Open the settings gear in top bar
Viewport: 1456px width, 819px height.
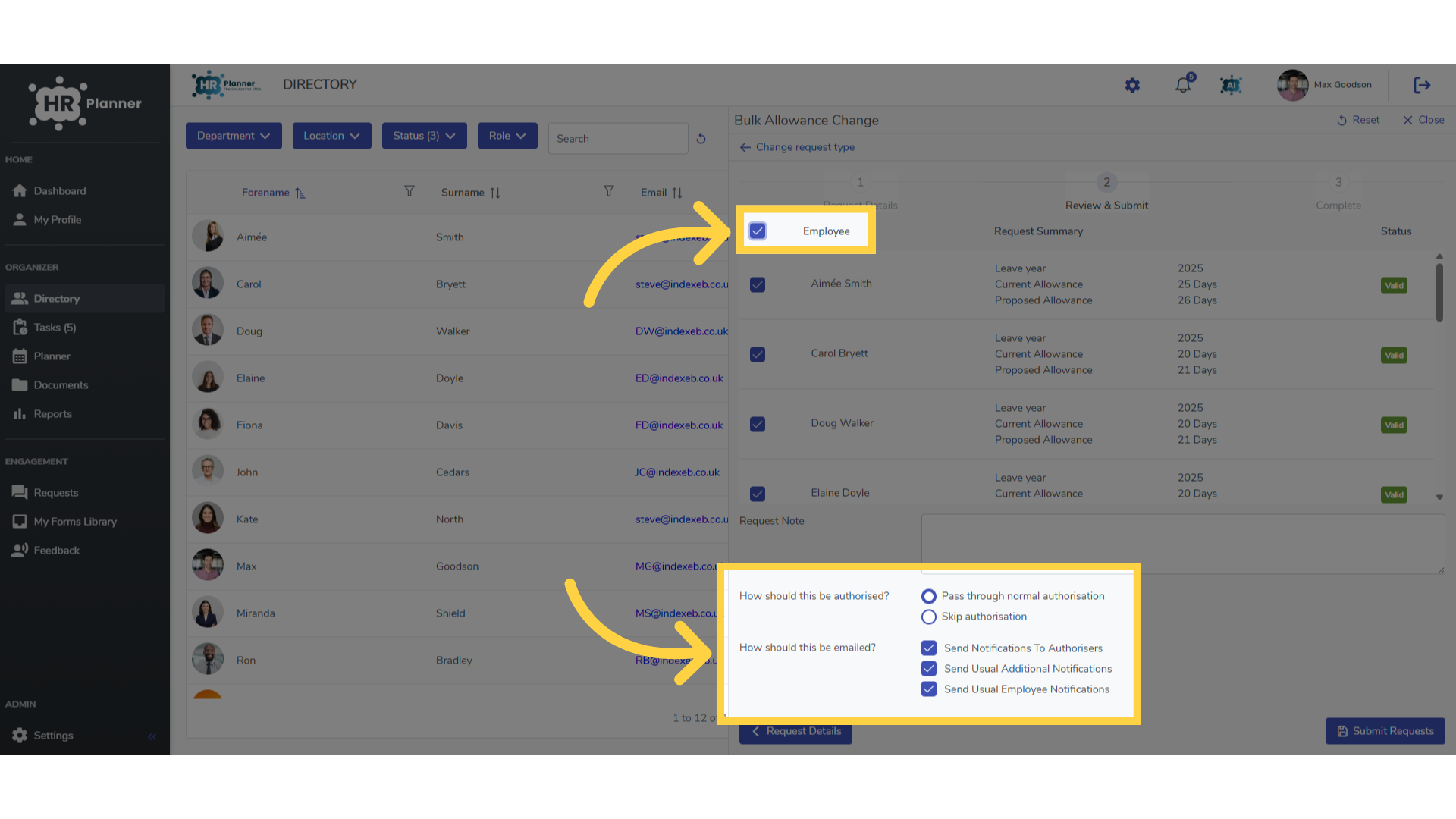pyautogui.click(x=1132, y=85)
